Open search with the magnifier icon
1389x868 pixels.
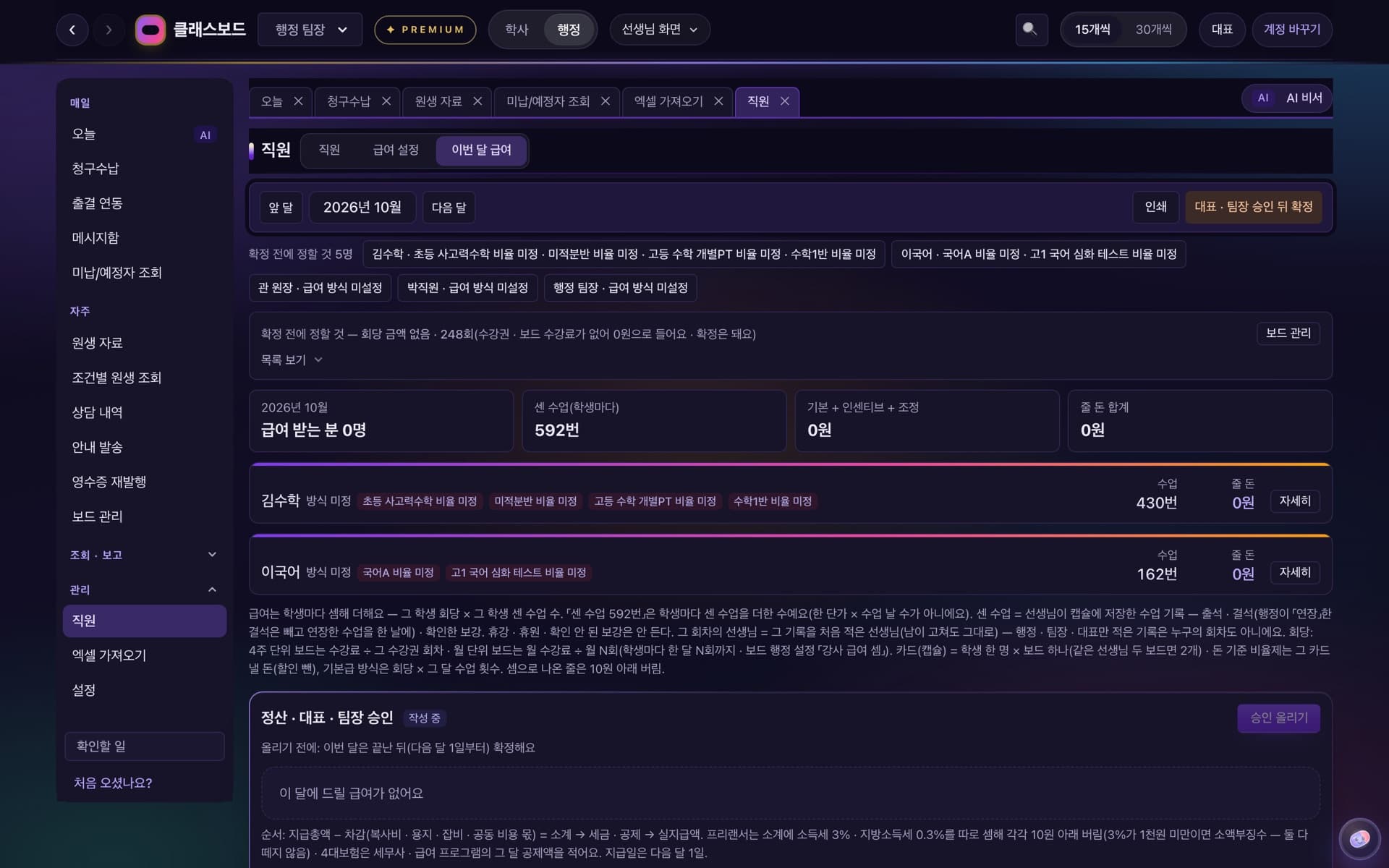click(x=1031, y=30)
